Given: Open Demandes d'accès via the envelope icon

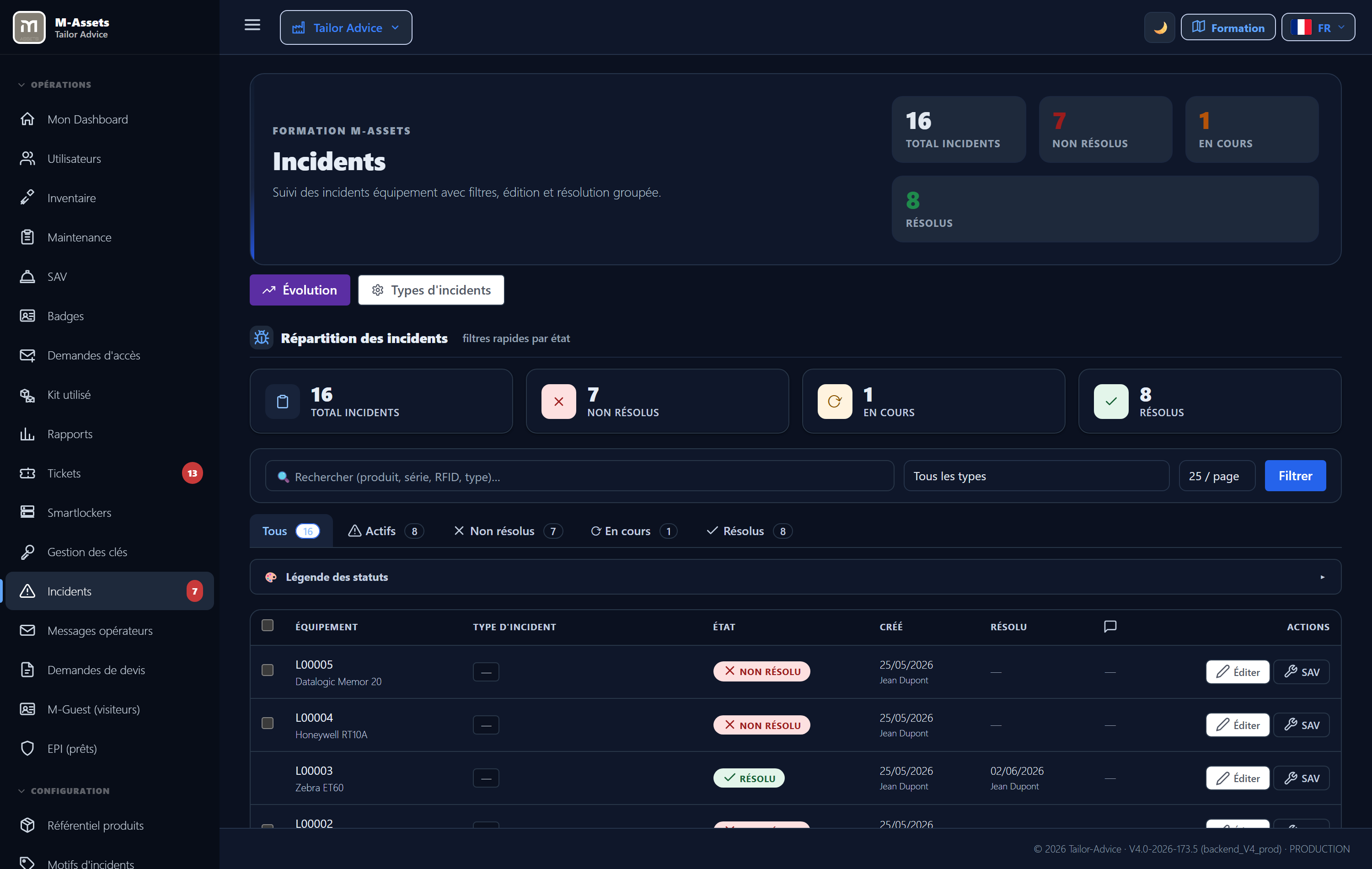Looking at the screenshot, I should [27, 355].
